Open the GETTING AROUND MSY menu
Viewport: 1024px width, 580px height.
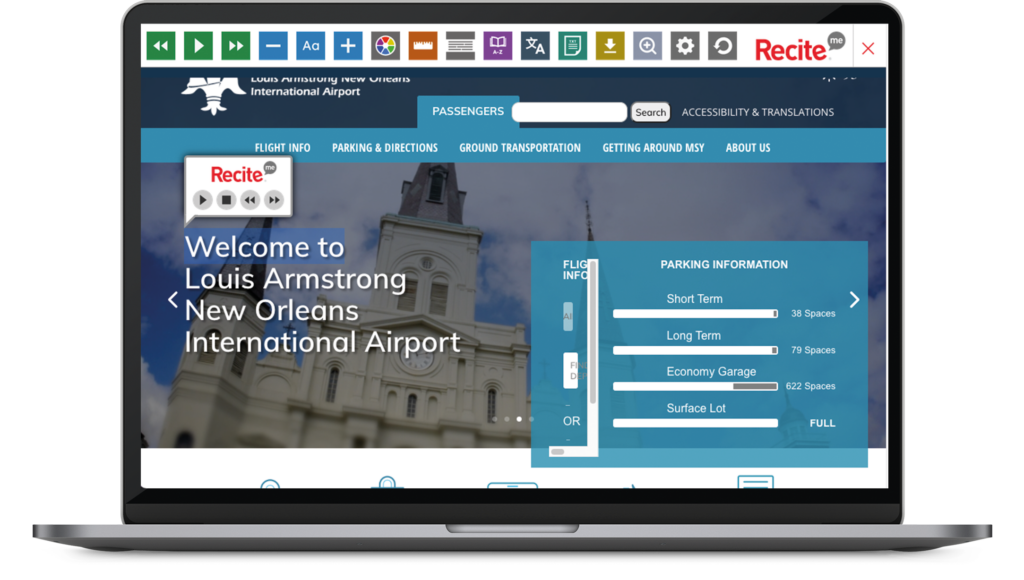653,148
